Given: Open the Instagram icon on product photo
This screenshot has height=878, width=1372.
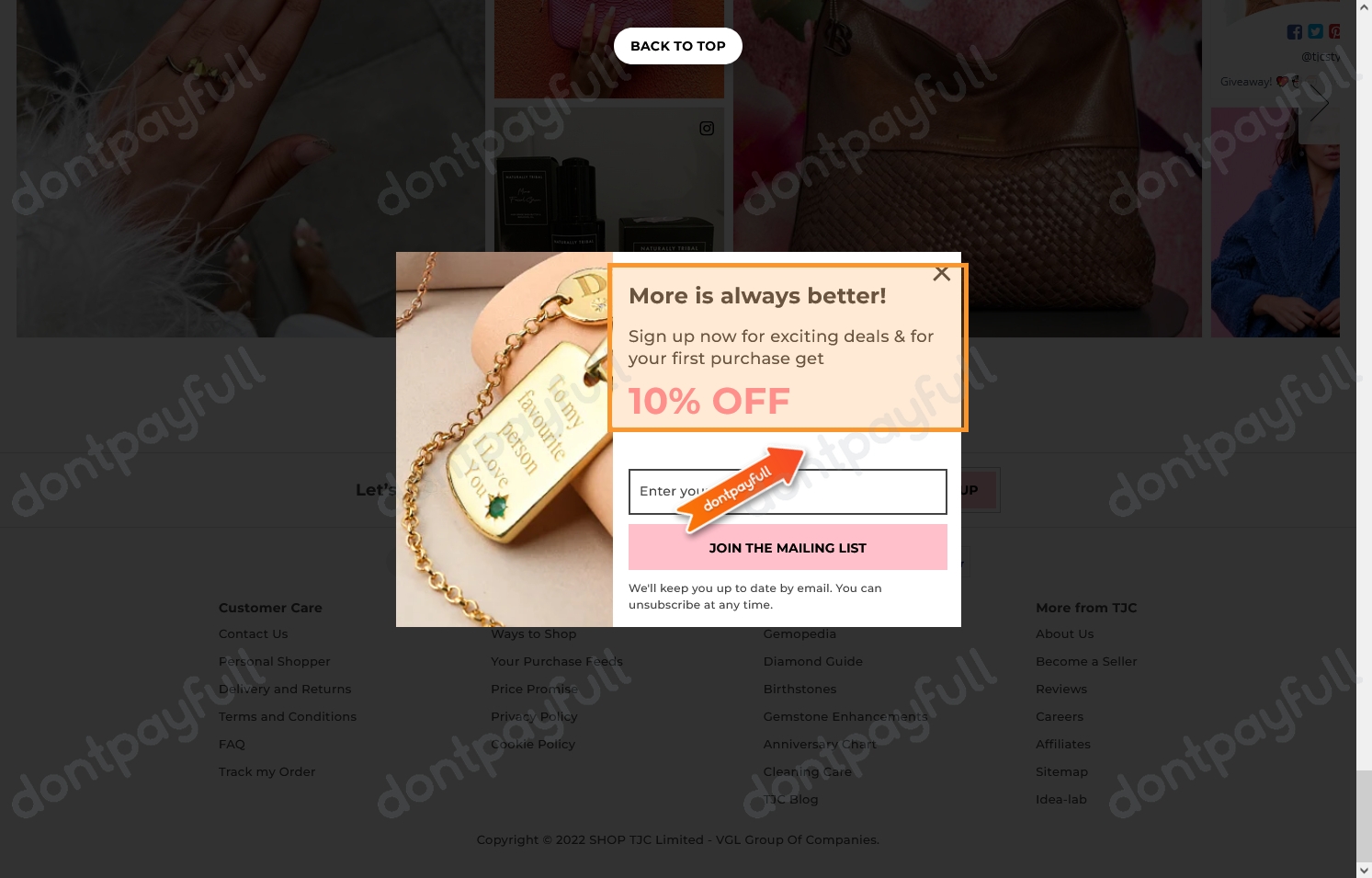Looking at the screenshot, I should coord(707,129).
